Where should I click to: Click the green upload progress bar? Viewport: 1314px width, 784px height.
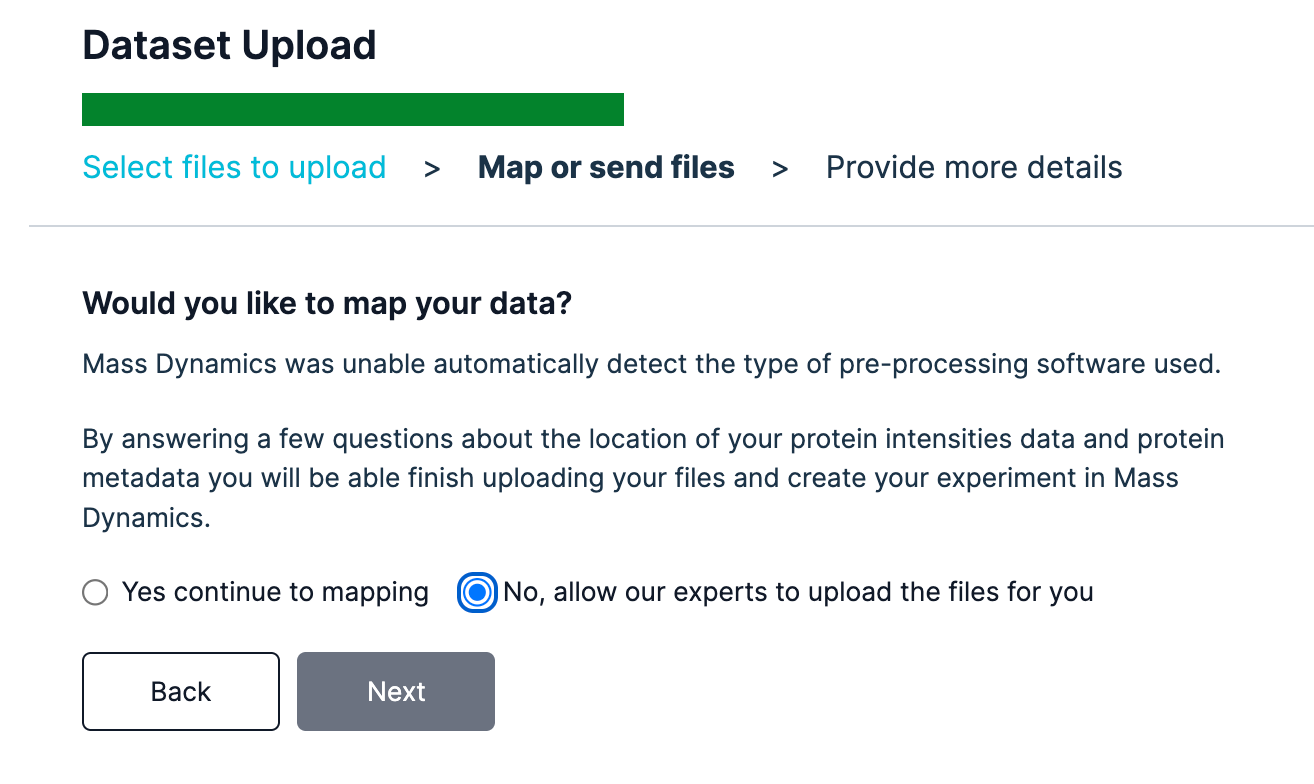click(352, 110)
